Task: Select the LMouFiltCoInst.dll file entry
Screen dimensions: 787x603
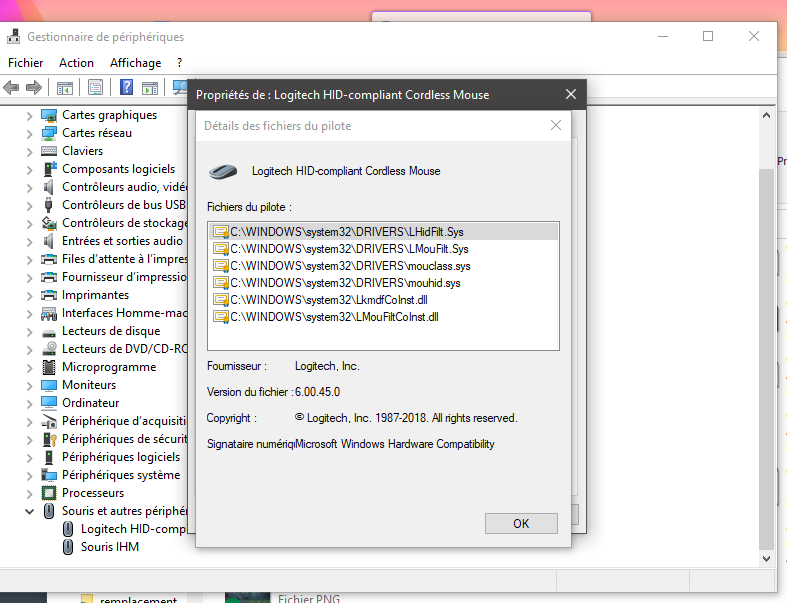Action: coord(383,317)
